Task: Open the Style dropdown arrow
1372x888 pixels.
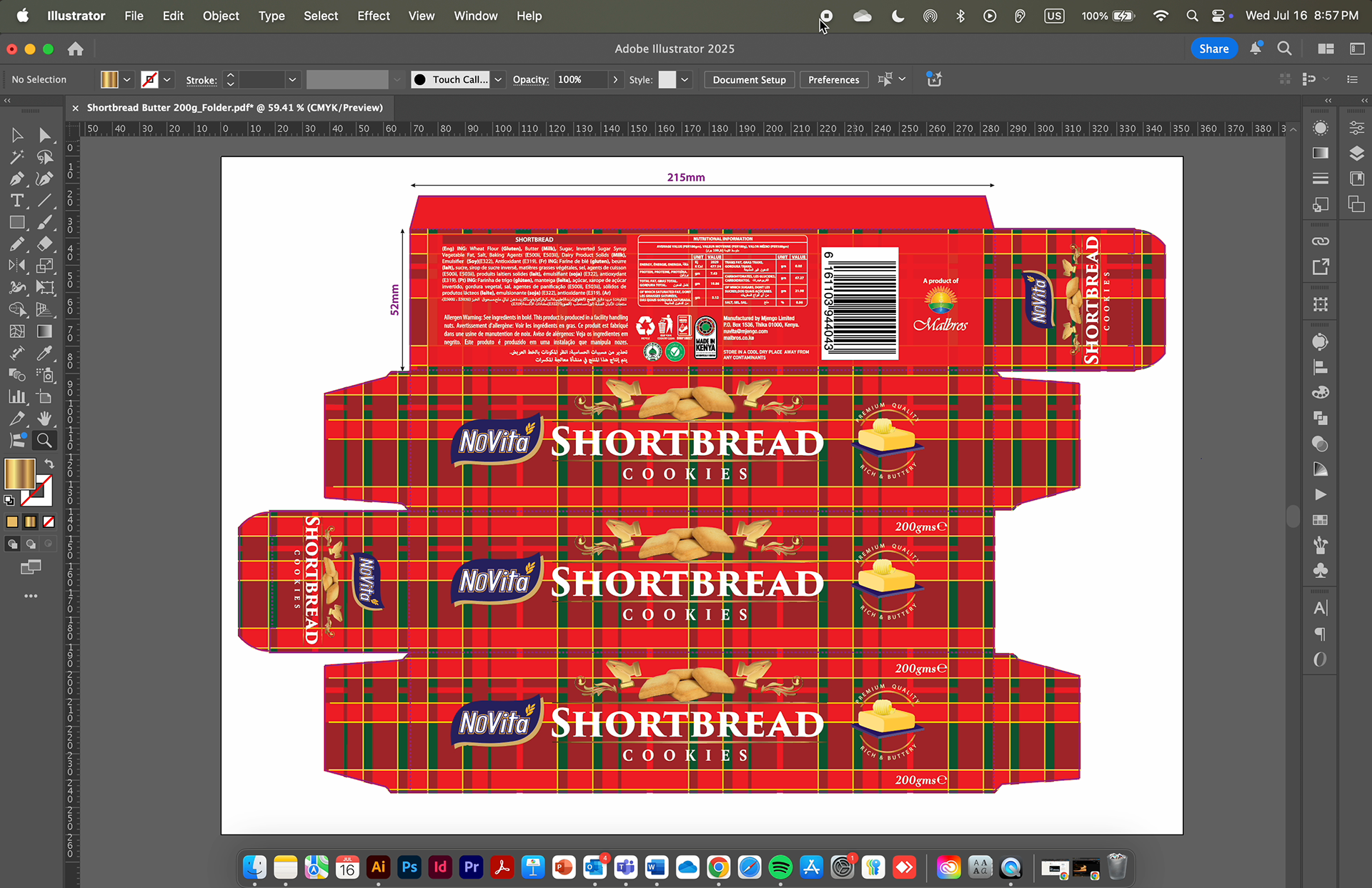Action: pyautogui.click(x=685, y=79)
